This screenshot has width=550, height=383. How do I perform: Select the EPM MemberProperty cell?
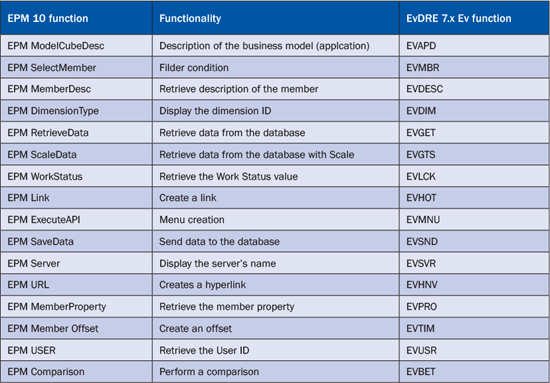click(76, 307)
